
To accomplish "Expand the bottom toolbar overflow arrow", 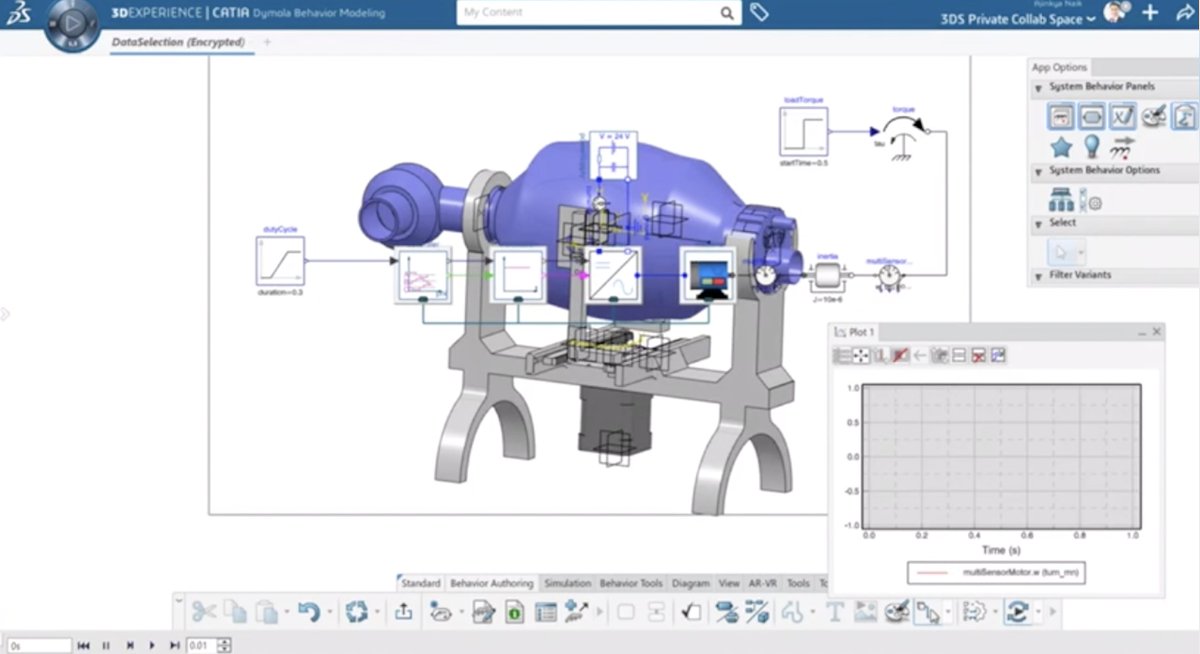I will coord(1053,611).
